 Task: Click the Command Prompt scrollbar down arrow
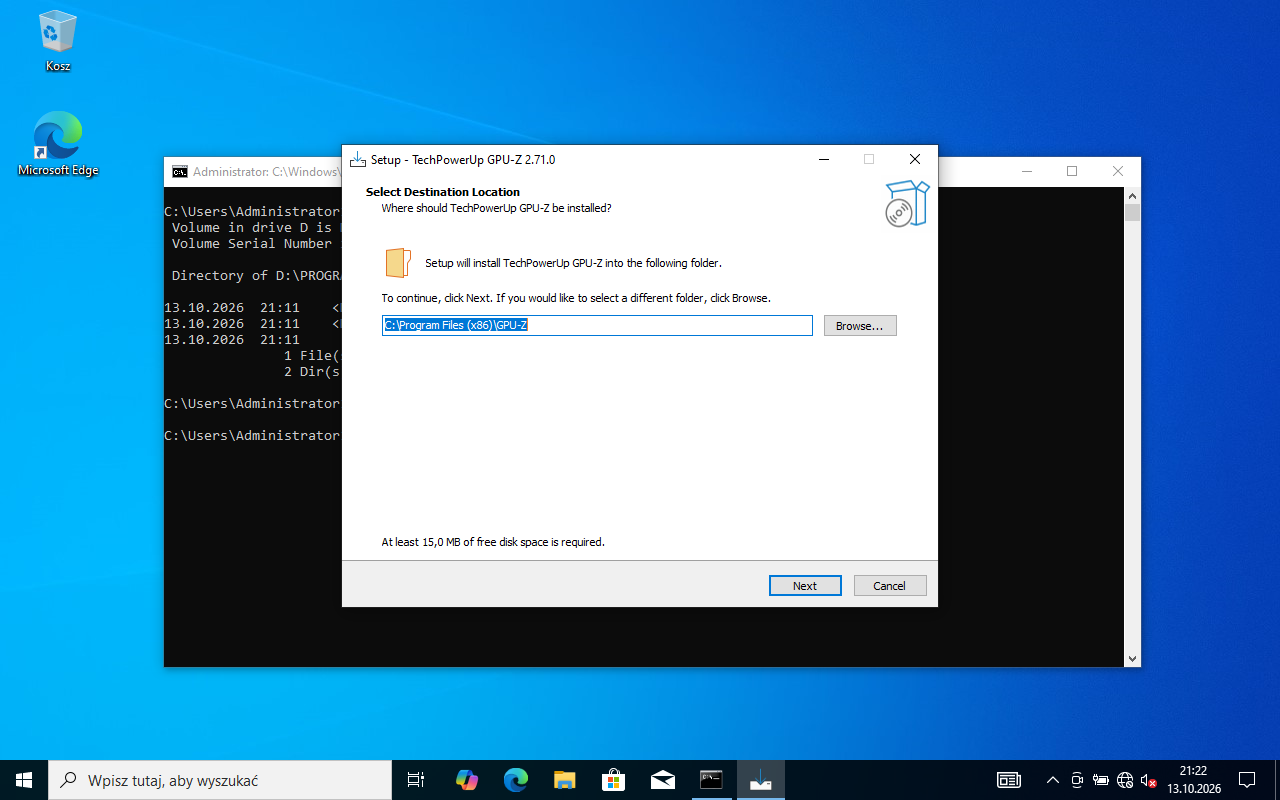1132,658
